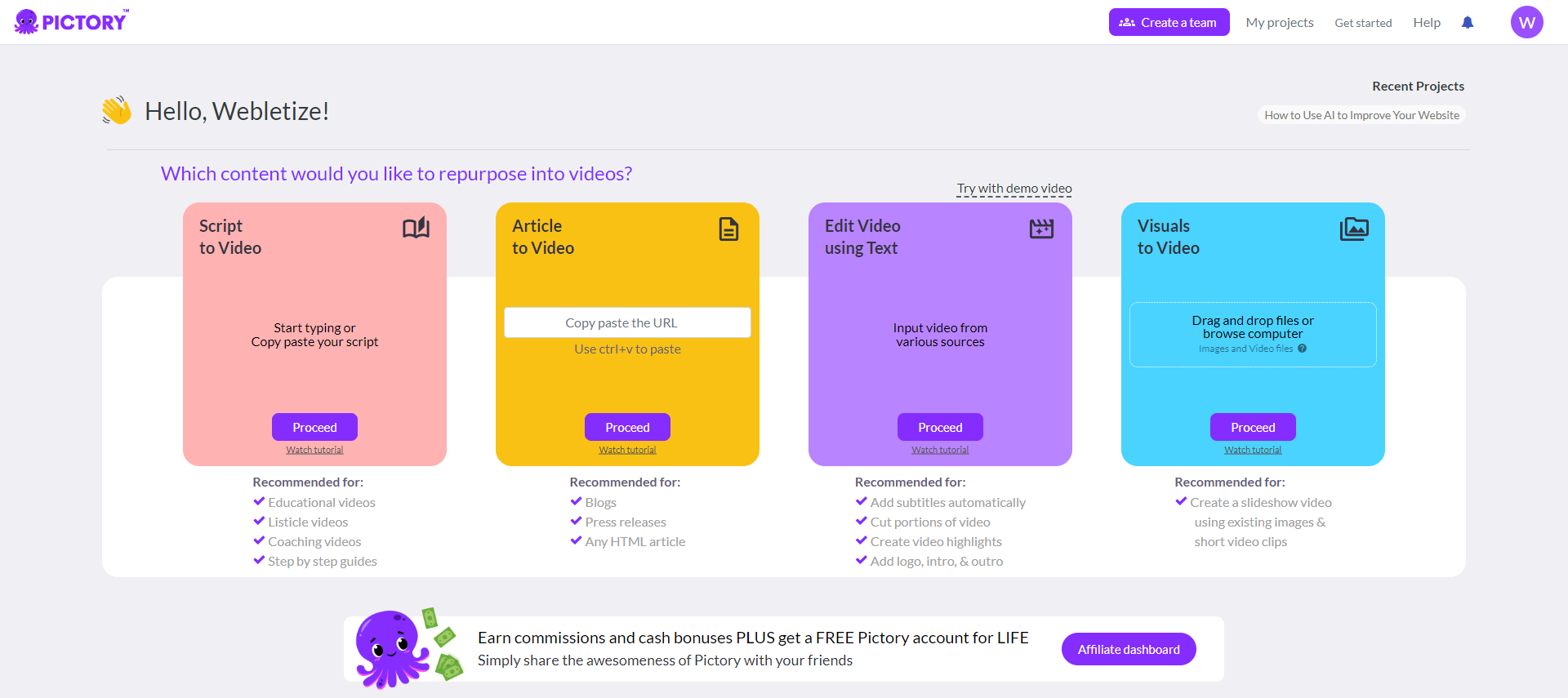The height and width of the screenshot is (698, 1568).
Task: Click the Script to Video book icon
Action: (x=416, y=228)
